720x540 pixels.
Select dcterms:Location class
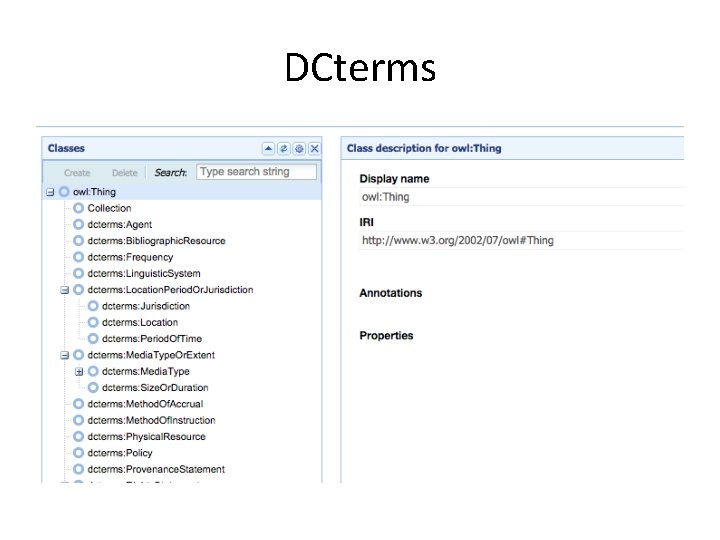coord(140,322)
